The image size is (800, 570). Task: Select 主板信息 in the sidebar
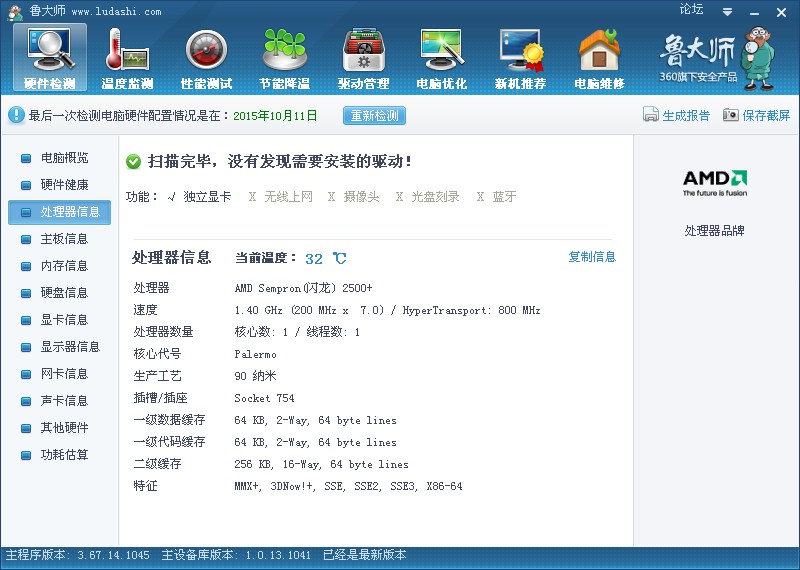click(x=59, y=239)
